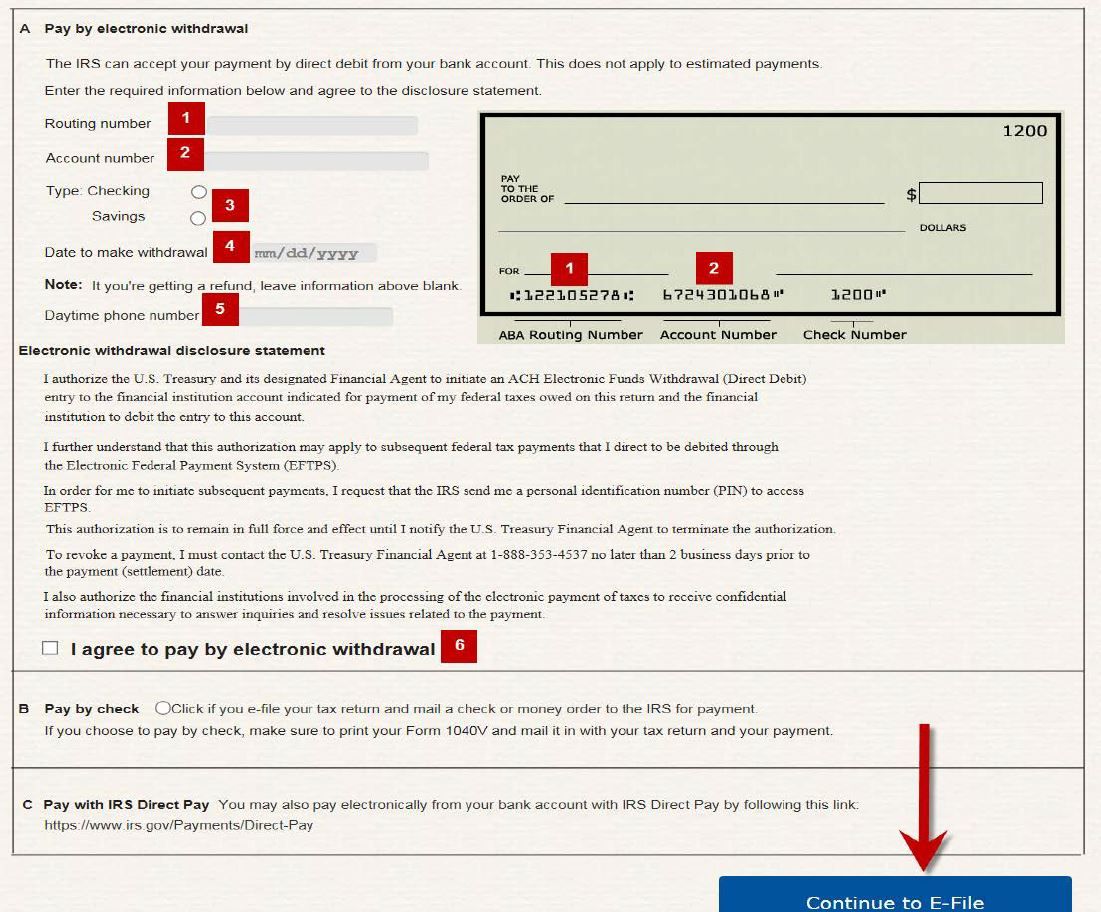This screenshot has width=1101, height=912.
Task: Click the red badge 3 near Savings option
Action: (229, 205)
